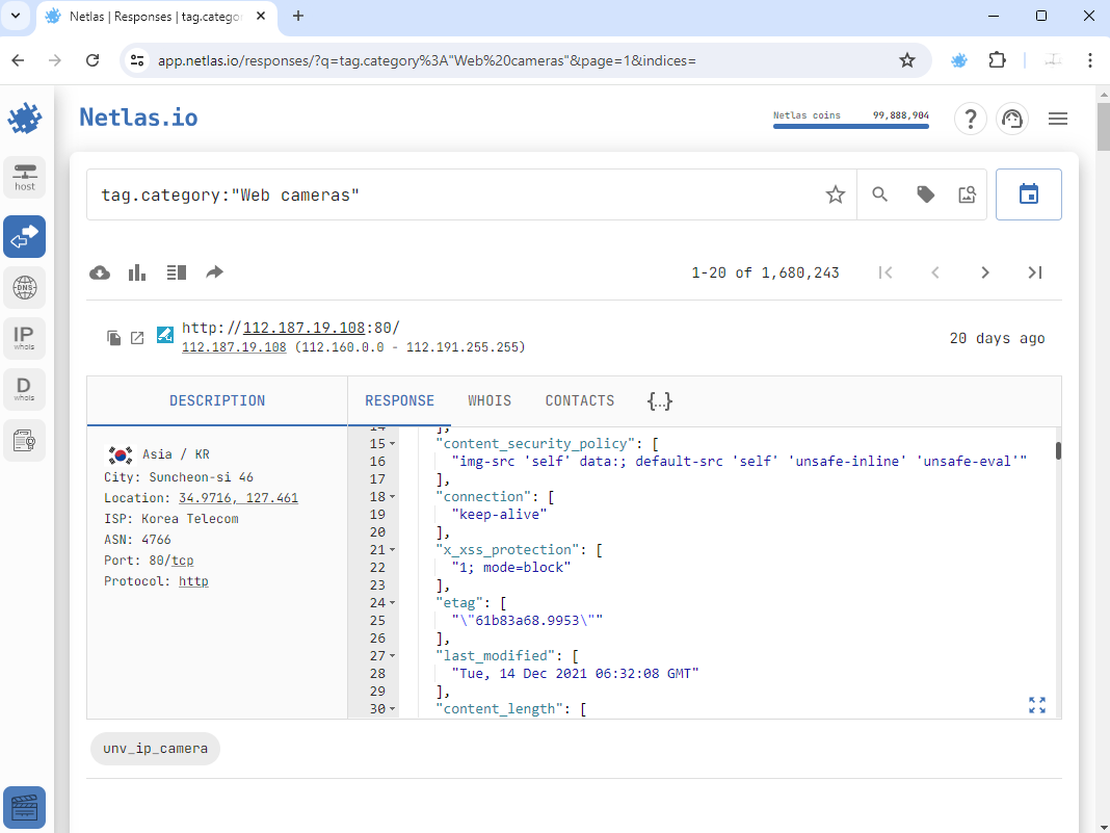Switch to the CONTACTS tab

coord(579,401)
